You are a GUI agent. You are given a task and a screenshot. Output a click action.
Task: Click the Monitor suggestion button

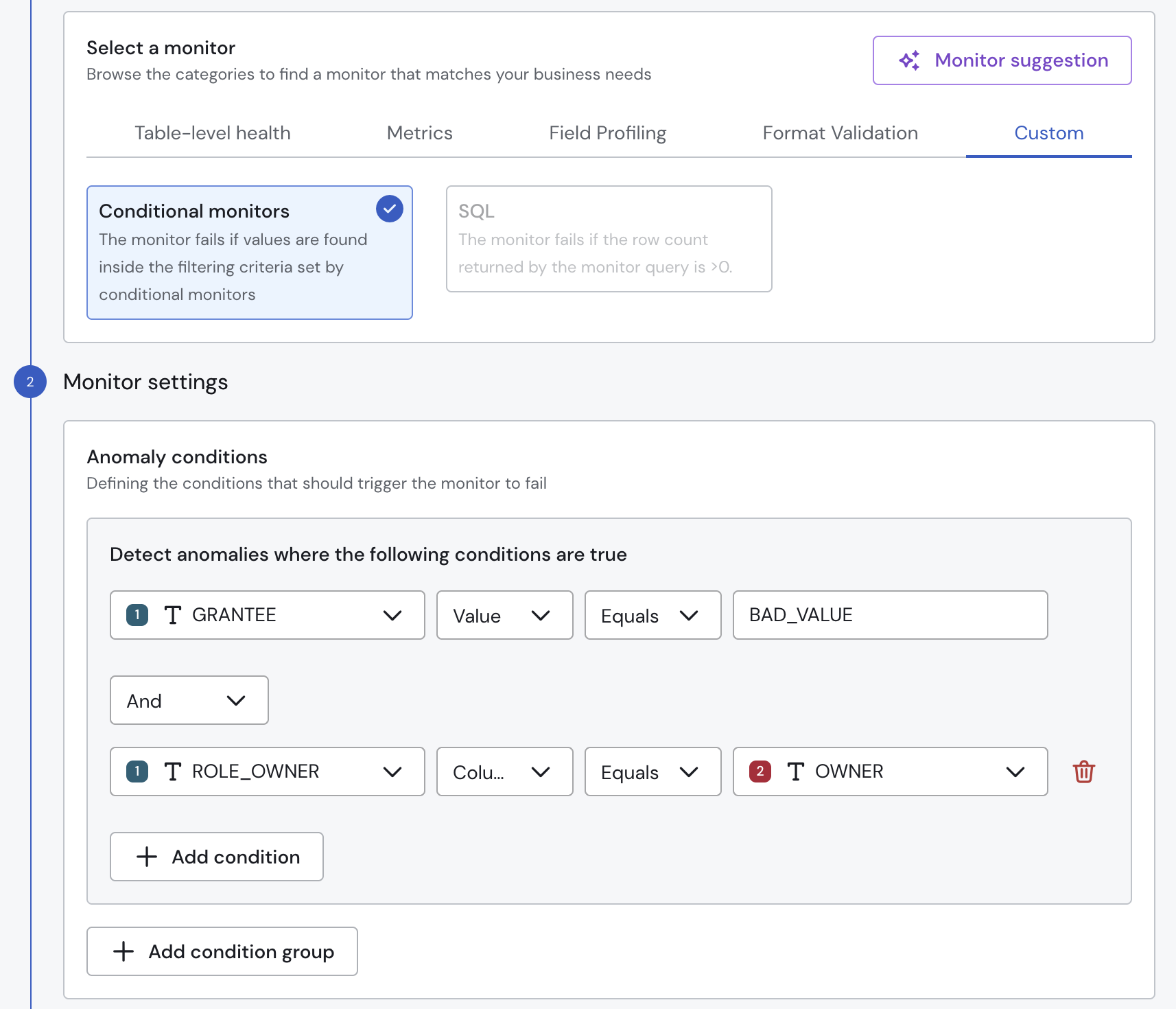pyautogui.click(x=1002, y=60)
